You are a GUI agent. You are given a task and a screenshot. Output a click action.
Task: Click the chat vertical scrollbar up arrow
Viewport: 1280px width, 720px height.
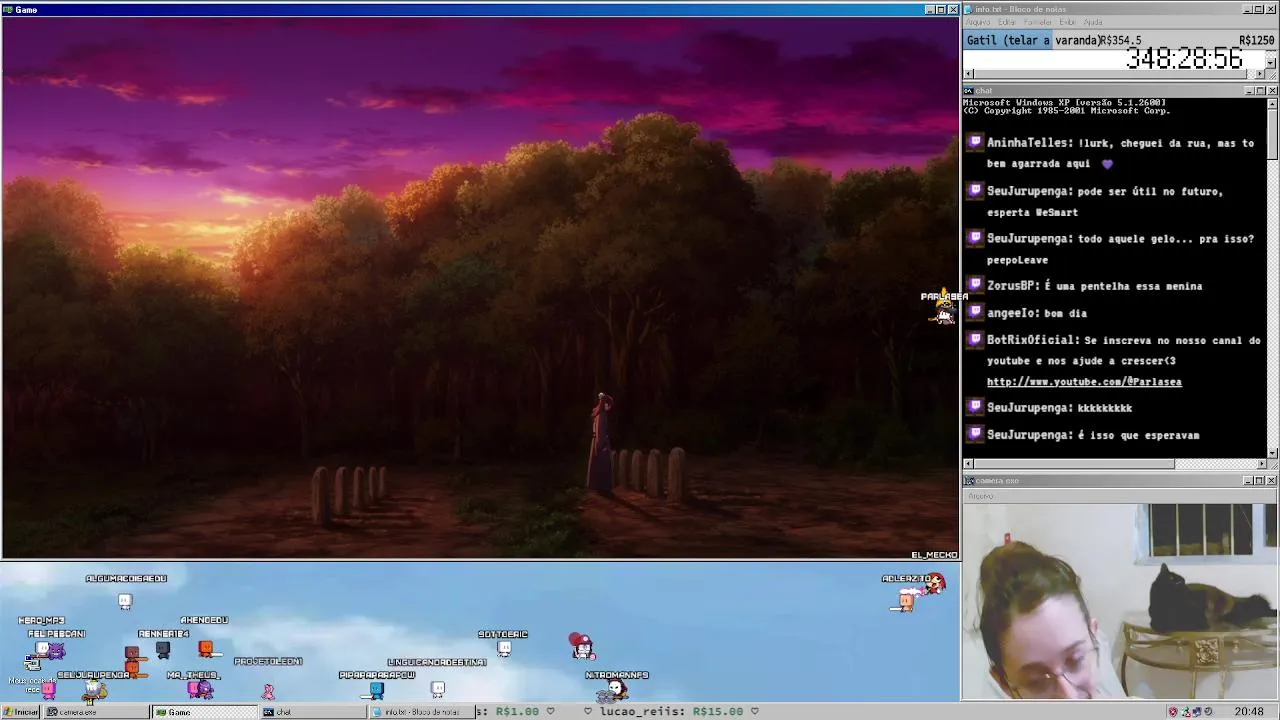1271,103
